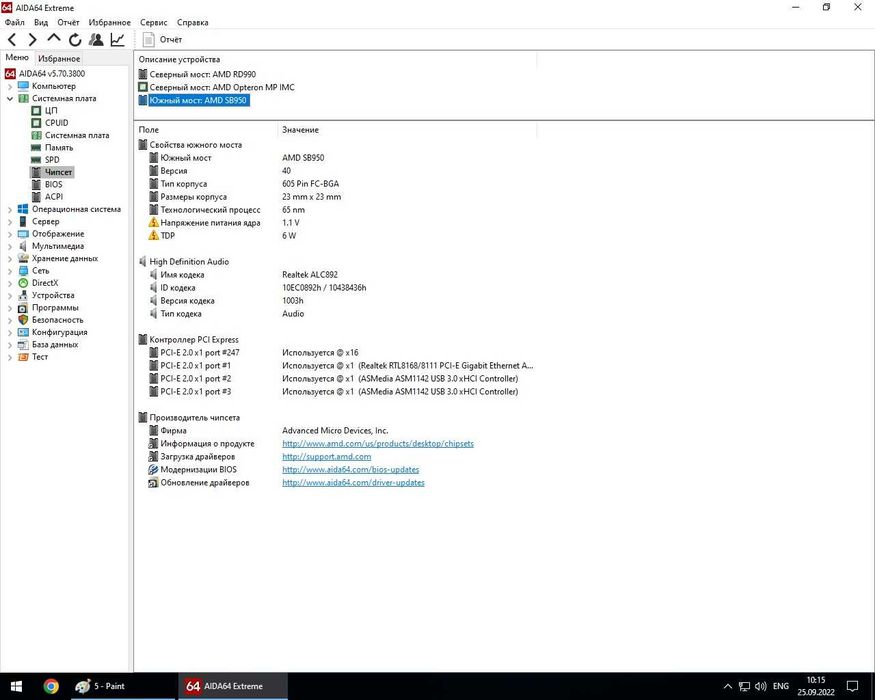Click the Поле column header
The image size is (875, 700).
(148, 130)
